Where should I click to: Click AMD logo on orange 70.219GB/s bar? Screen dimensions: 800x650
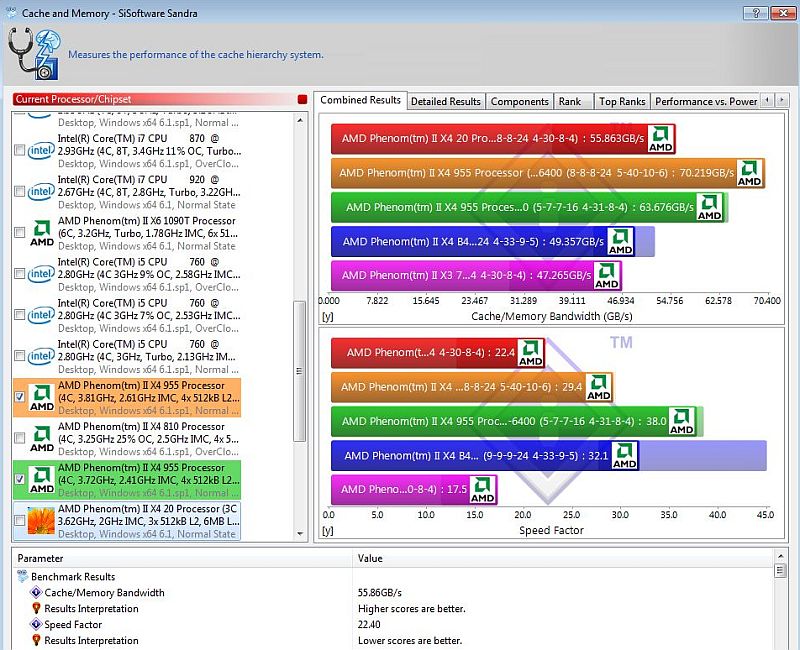(749, 173)
